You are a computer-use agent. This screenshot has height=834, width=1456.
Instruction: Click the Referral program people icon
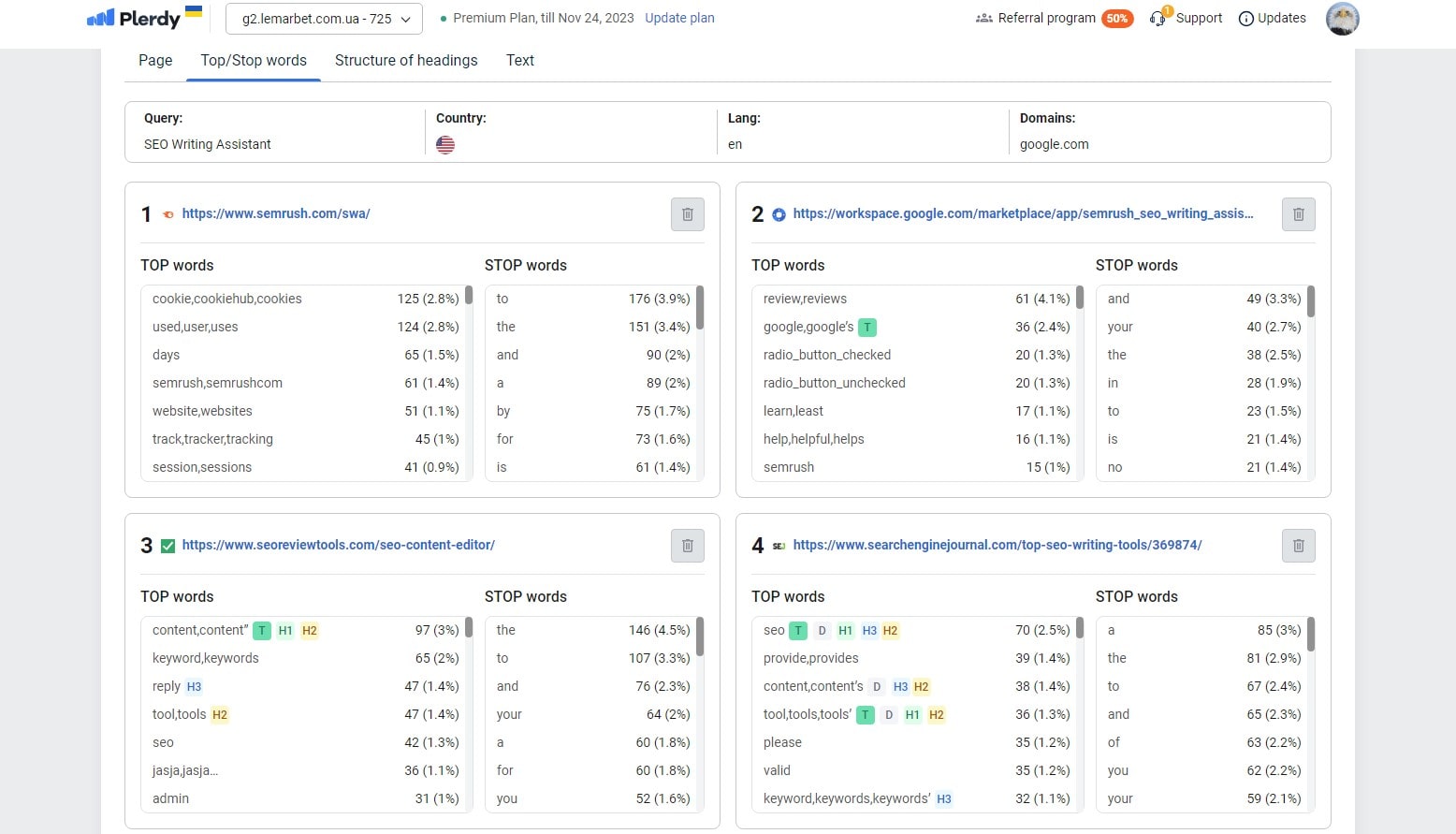point(983,18)
